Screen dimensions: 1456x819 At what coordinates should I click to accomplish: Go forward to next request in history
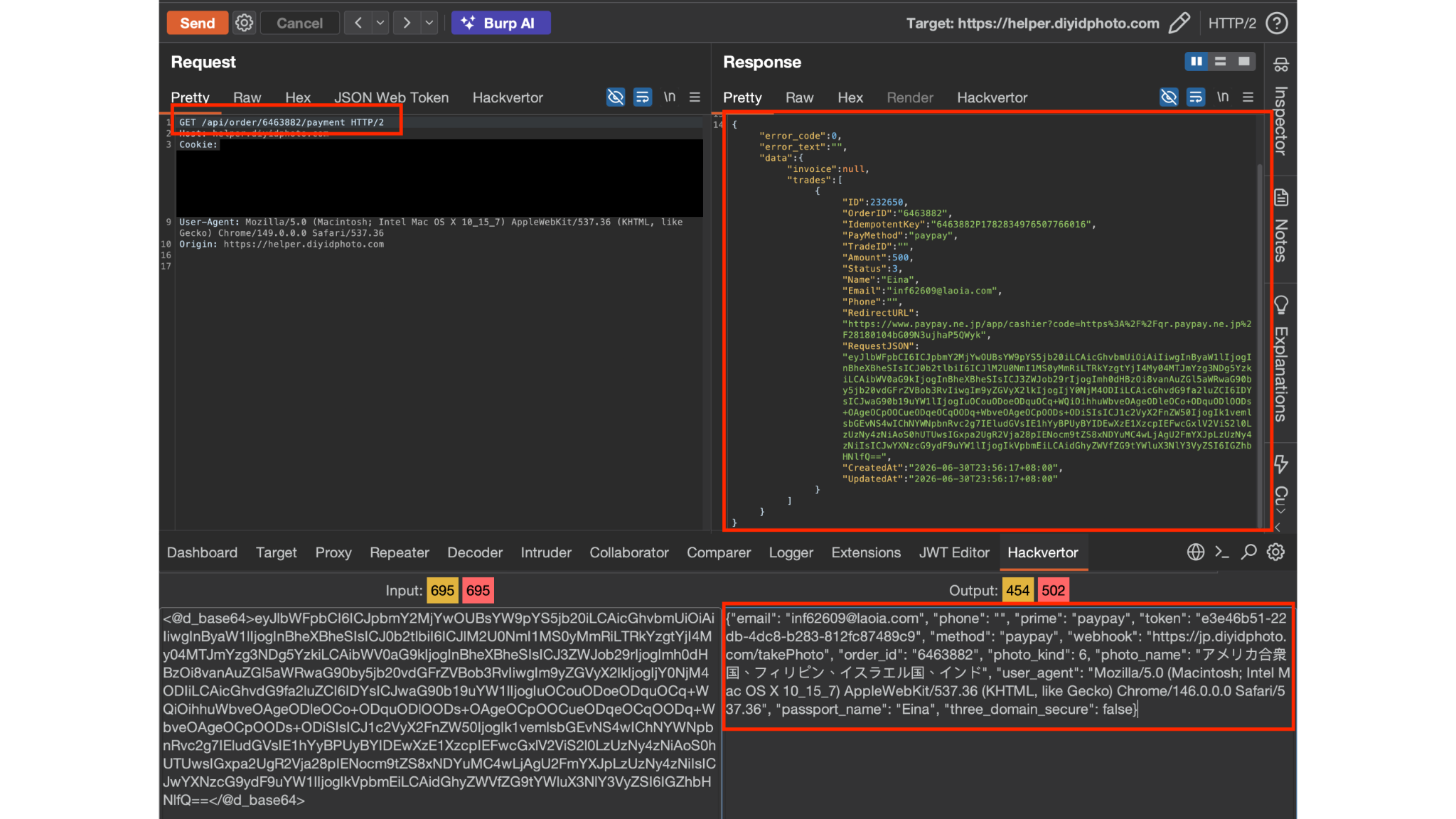[x=407, y=23]
